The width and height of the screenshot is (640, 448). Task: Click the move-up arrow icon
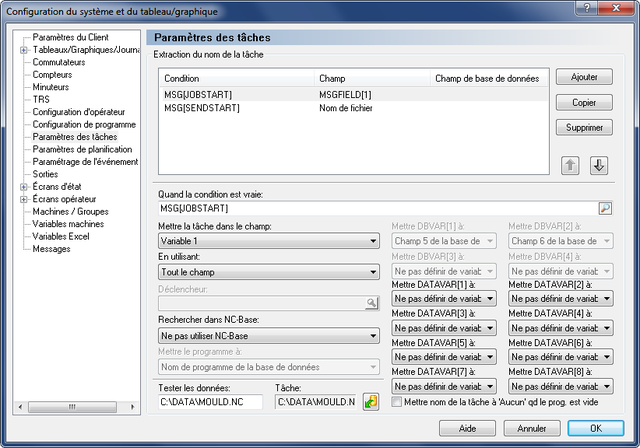570,165
